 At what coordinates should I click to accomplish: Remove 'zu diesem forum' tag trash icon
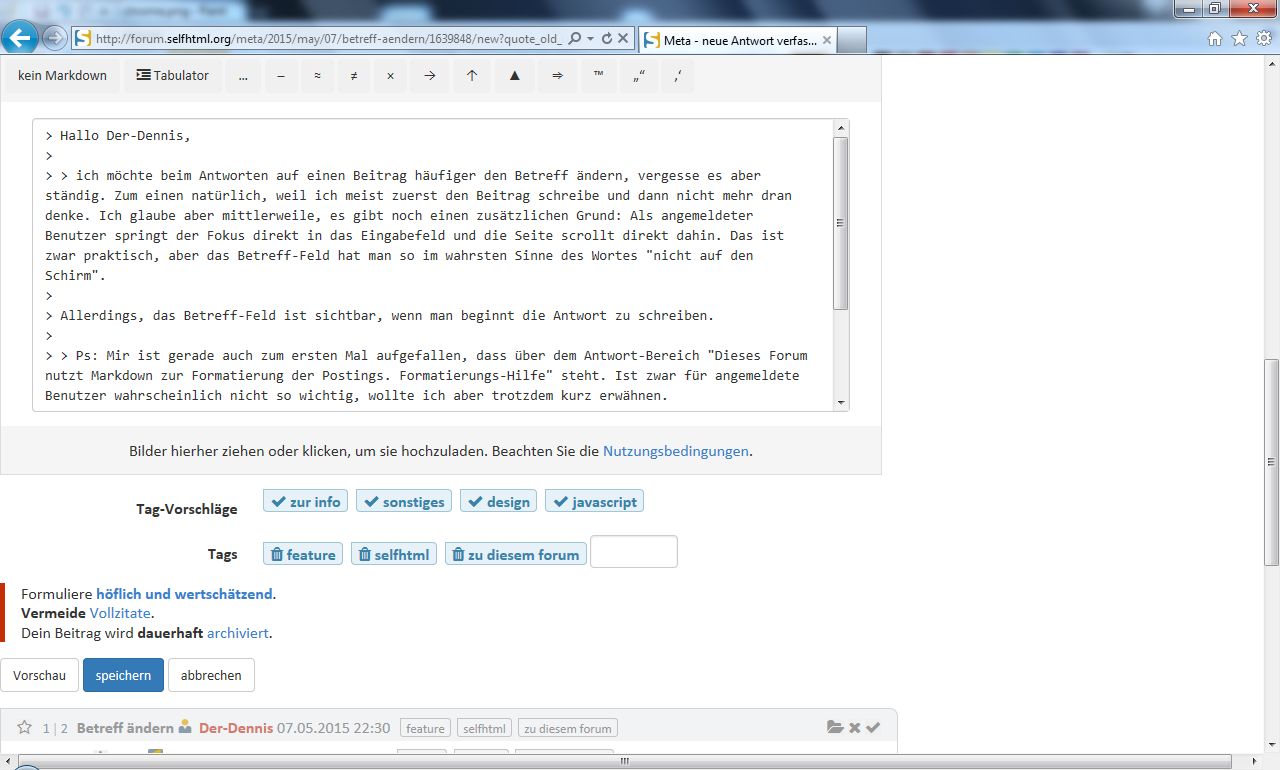pos(458,554)
